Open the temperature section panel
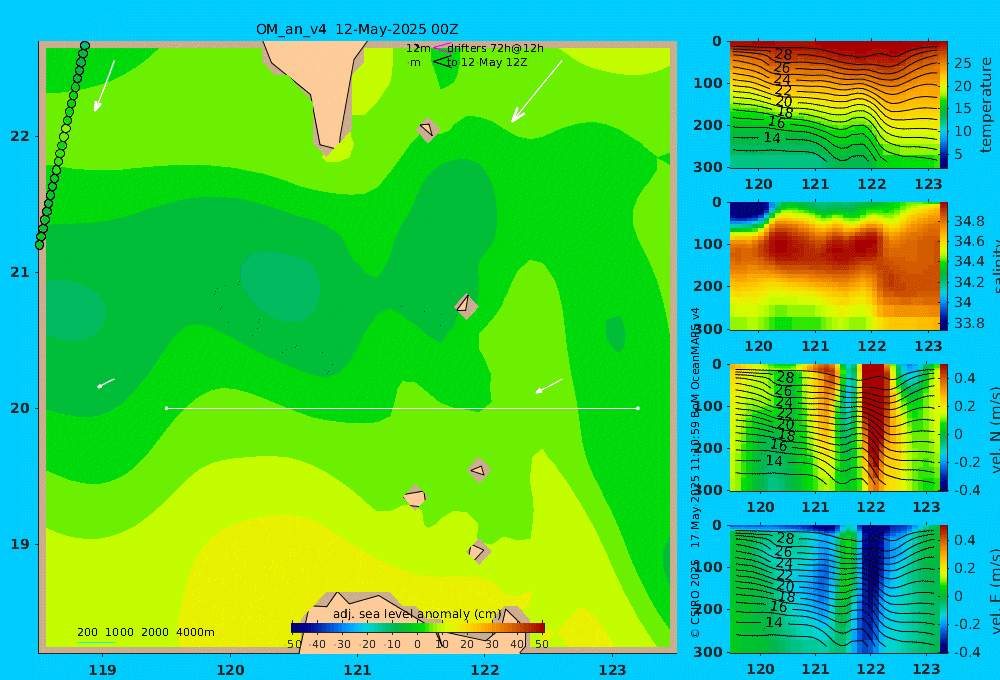 click(x=834, y=105)
